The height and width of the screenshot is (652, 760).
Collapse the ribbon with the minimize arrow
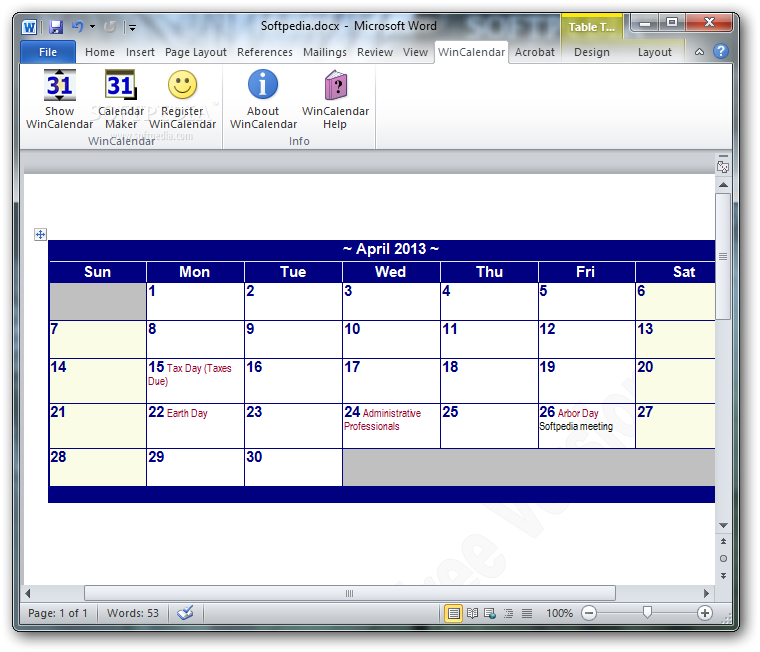pyautogui.click(x=699, y=52)
